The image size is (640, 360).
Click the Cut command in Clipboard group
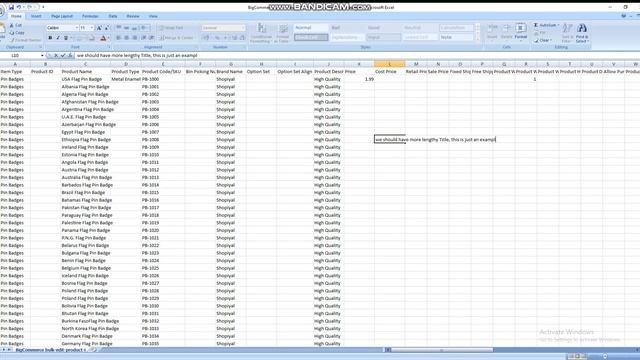16,25
